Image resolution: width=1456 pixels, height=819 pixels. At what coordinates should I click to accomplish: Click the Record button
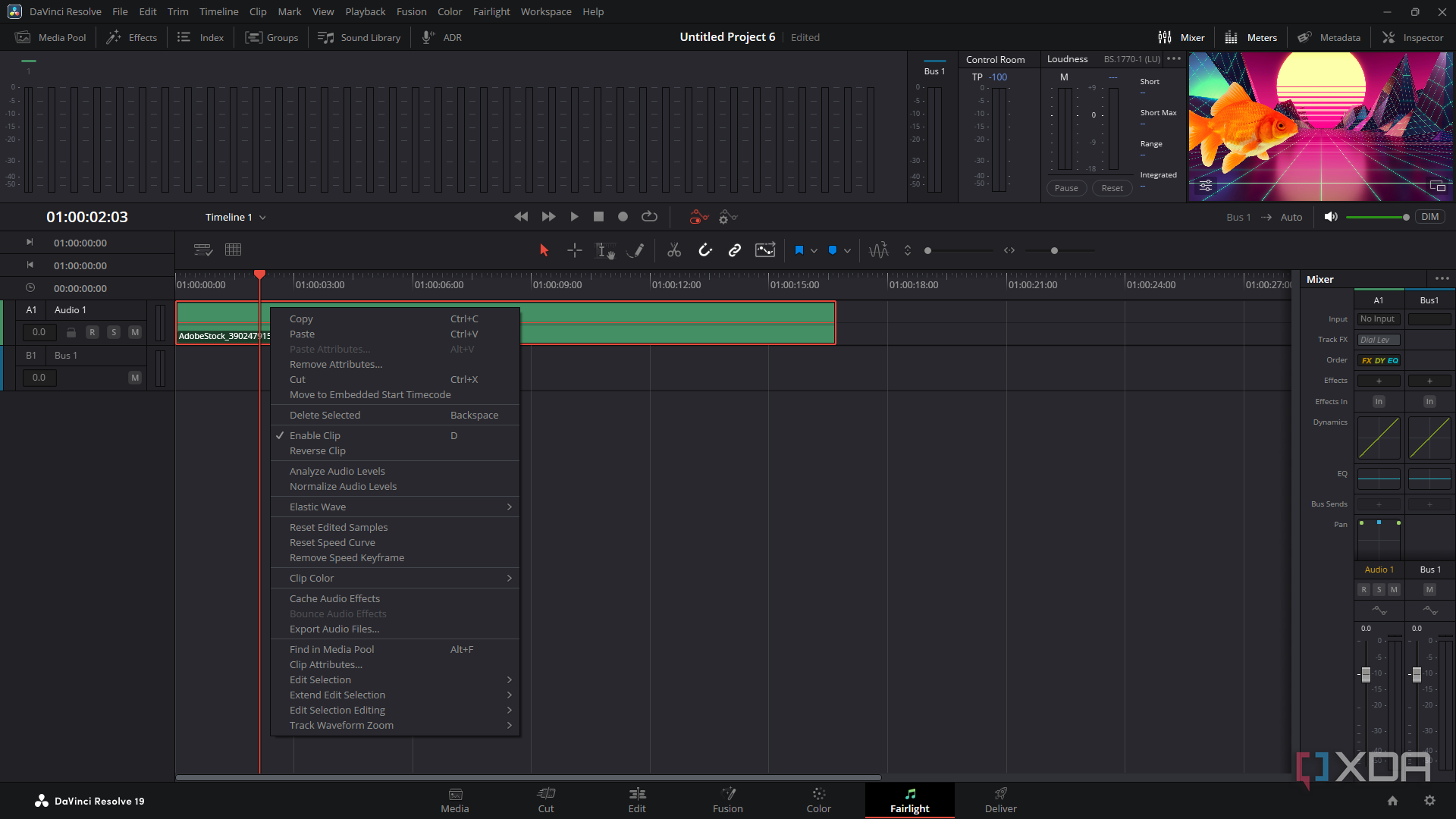tap(623, 217)
